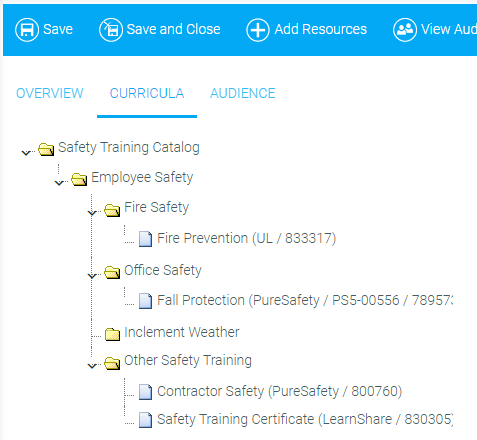Click the Inclement Weather folder icon
477x440 pixels.
[112, 334]
